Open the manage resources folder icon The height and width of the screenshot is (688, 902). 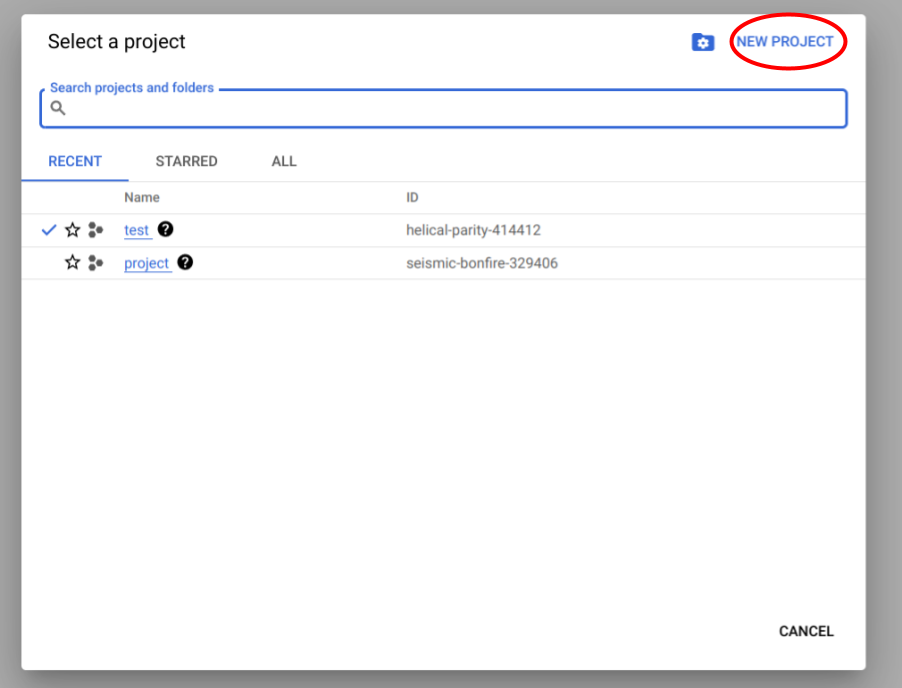[x=703, y=42]
